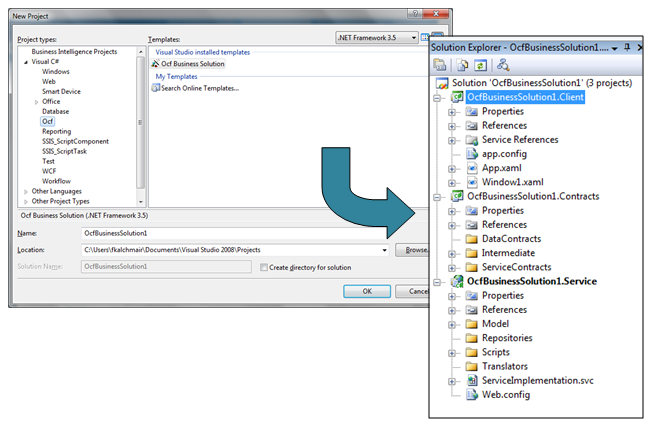Click the Name input field

255,233
